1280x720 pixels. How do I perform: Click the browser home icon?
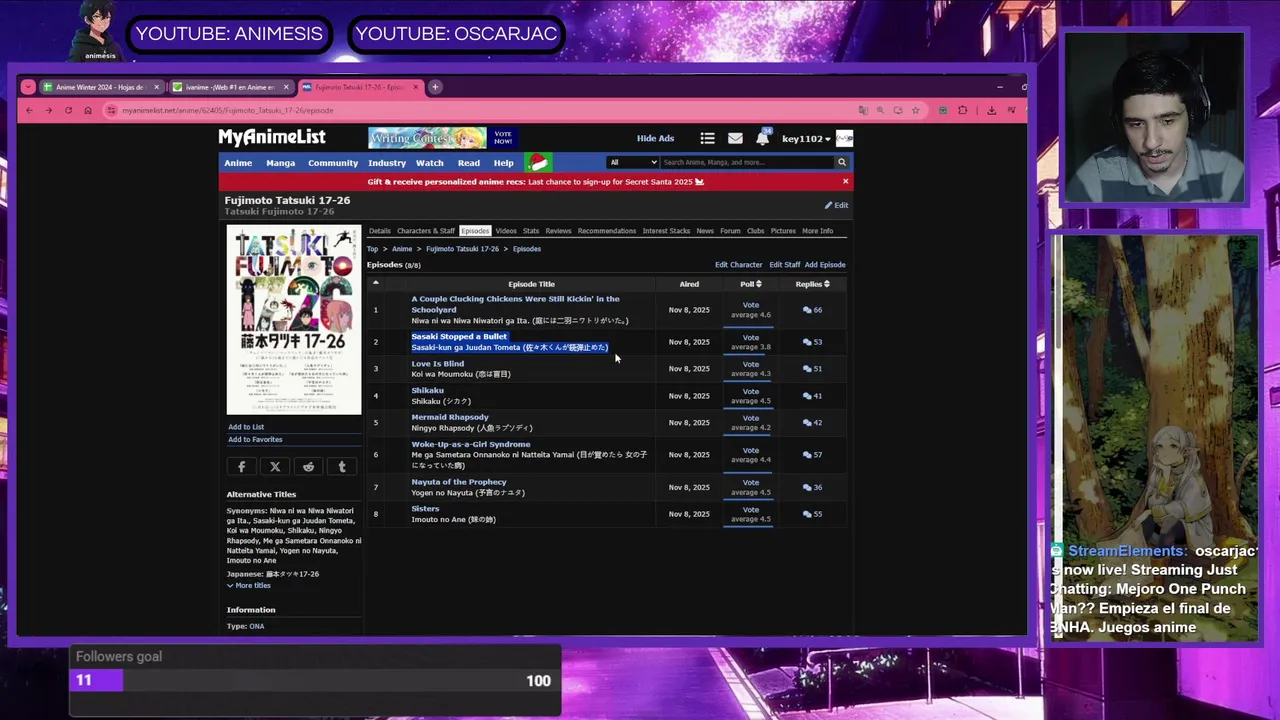(x=88, y=110)
